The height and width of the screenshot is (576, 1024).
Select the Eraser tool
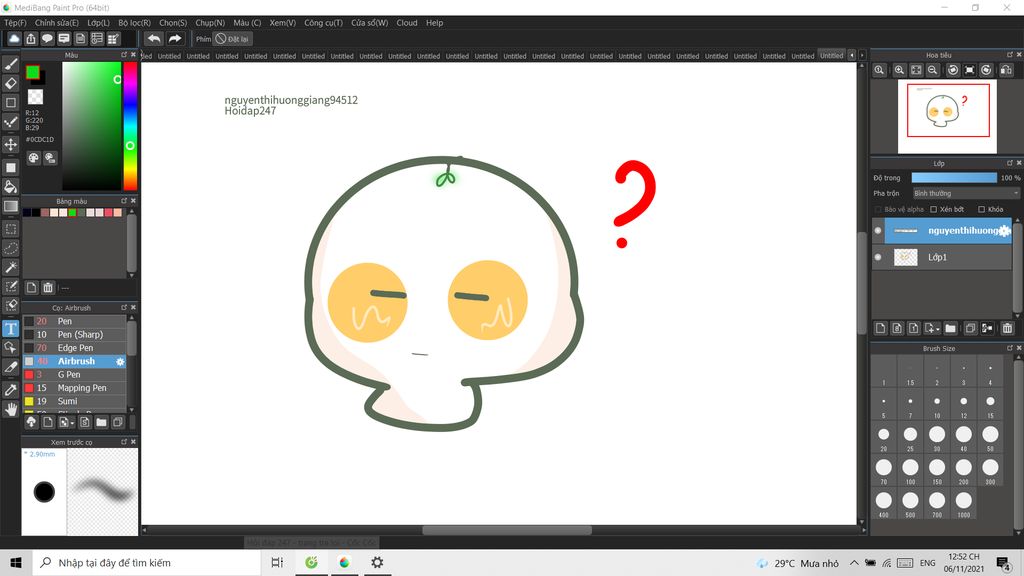[x=10, y=83]
